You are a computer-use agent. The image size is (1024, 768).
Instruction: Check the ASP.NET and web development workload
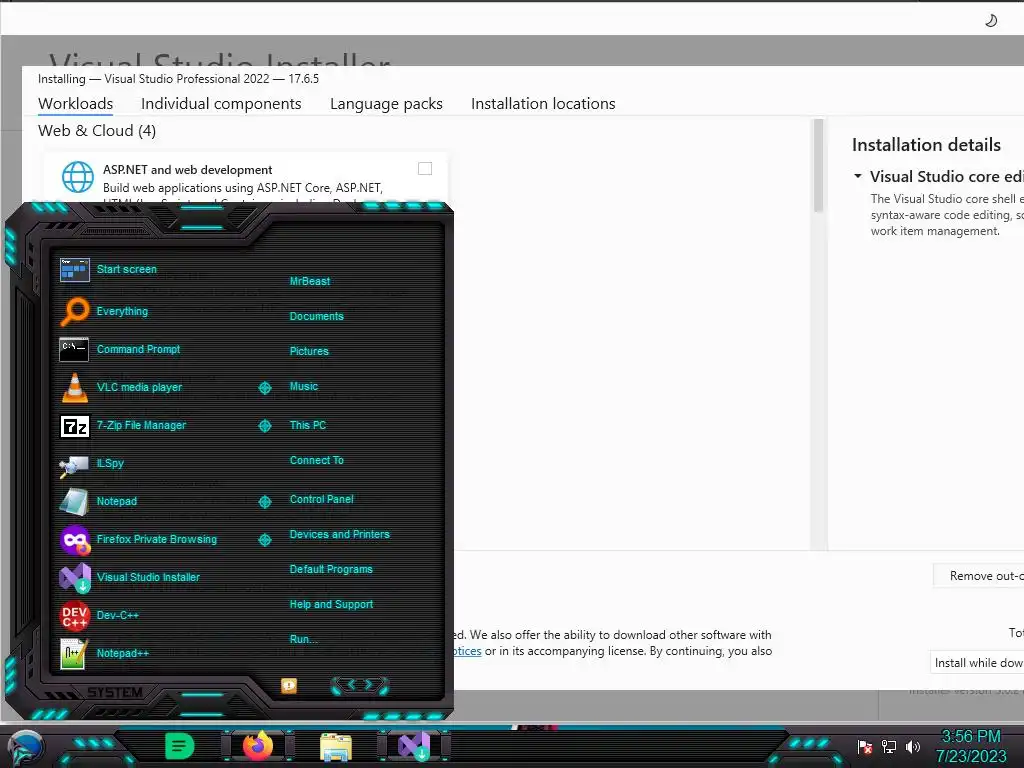tap(425, 168)
